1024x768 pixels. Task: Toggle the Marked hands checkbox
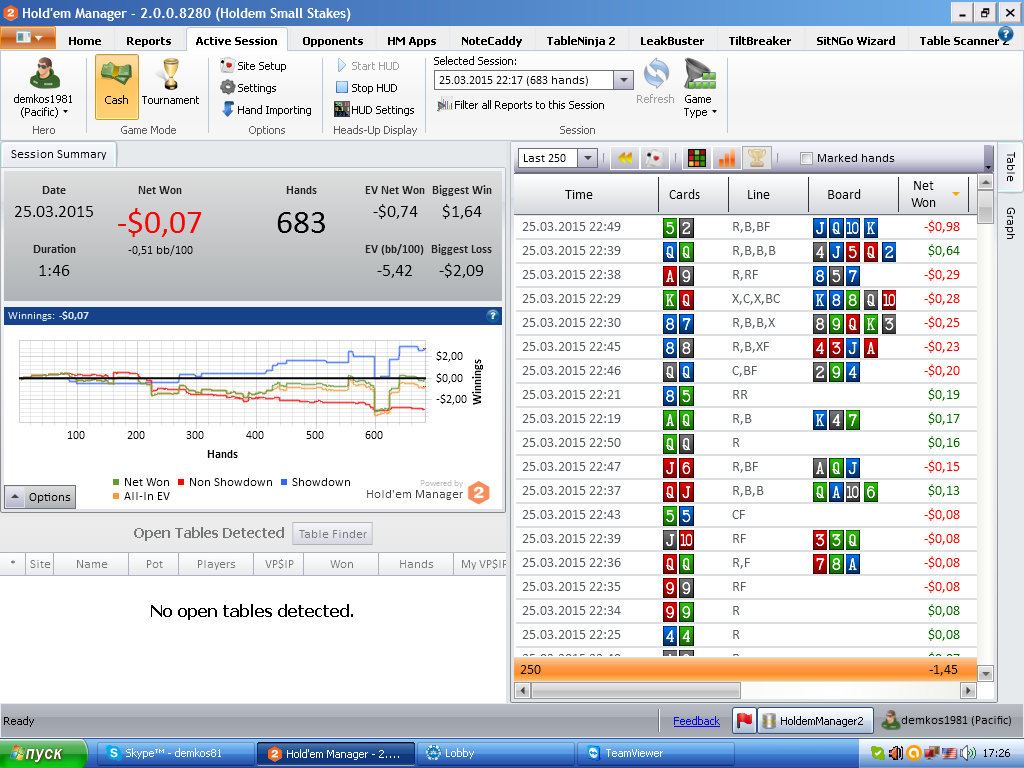807,158
